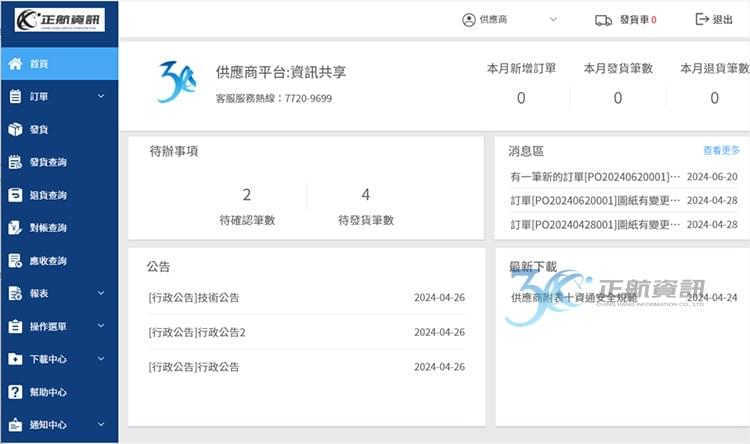Click the 退貨查詢 return icon
Viewport: 750px width, 444px height.
point(15,195)
